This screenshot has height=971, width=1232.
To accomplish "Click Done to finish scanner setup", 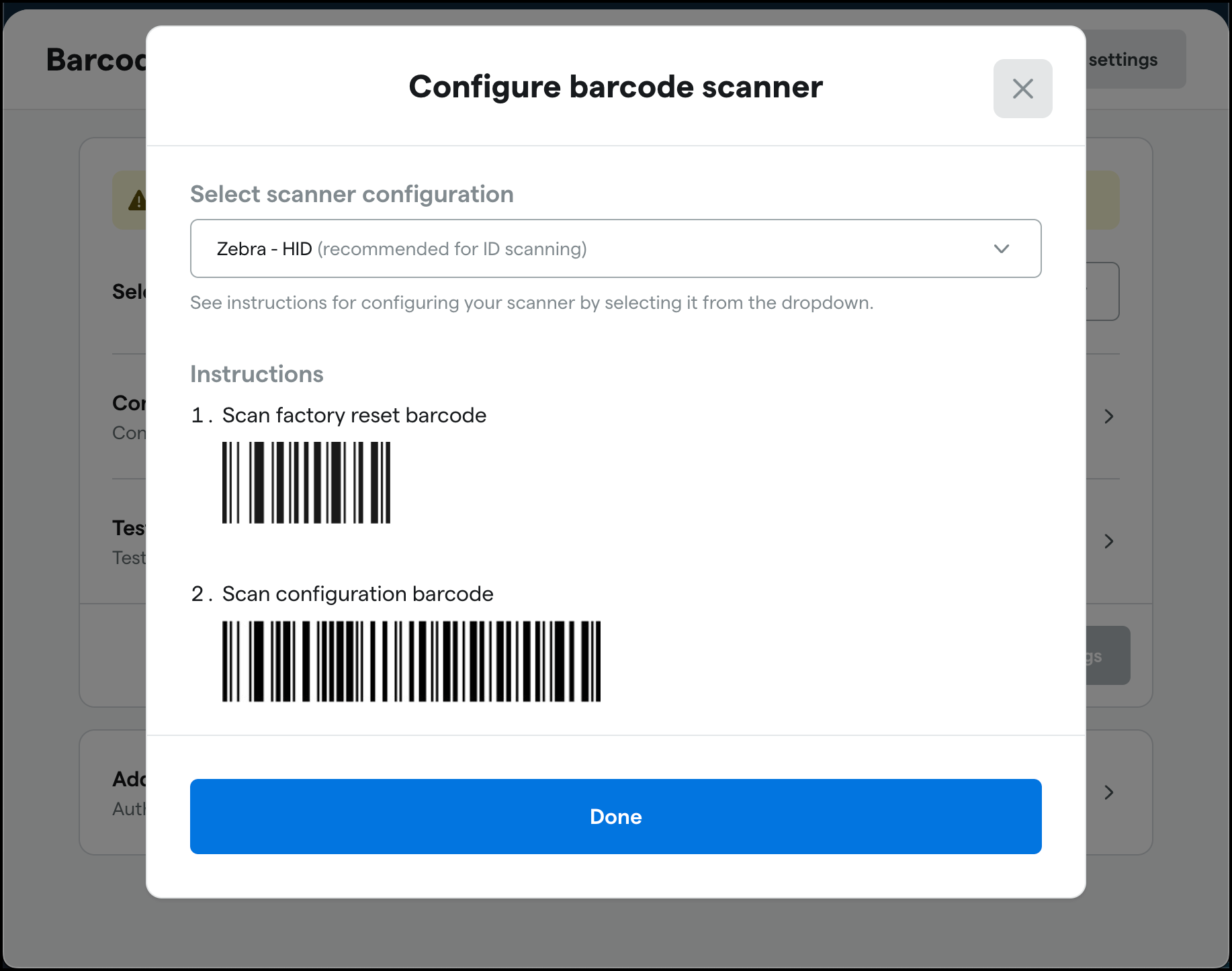I will click(615, 817).
